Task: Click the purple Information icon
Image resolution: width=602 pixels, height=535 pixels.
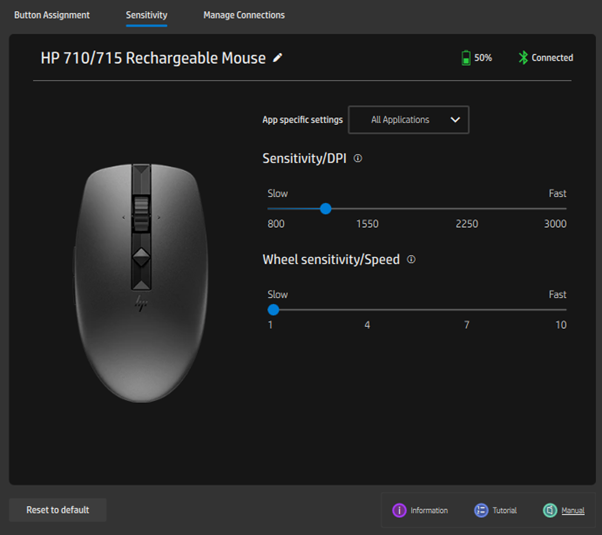Action: [x=399, y=510]
